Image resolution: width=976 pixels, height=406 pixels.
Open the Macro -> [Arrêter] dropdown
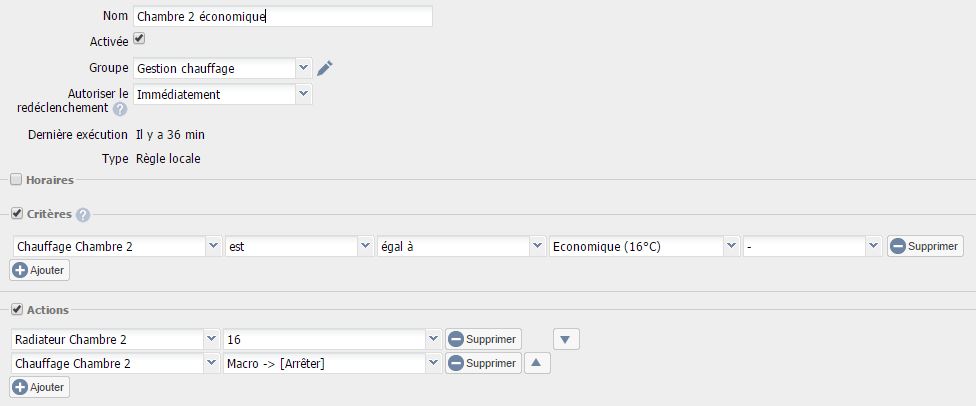333,363
